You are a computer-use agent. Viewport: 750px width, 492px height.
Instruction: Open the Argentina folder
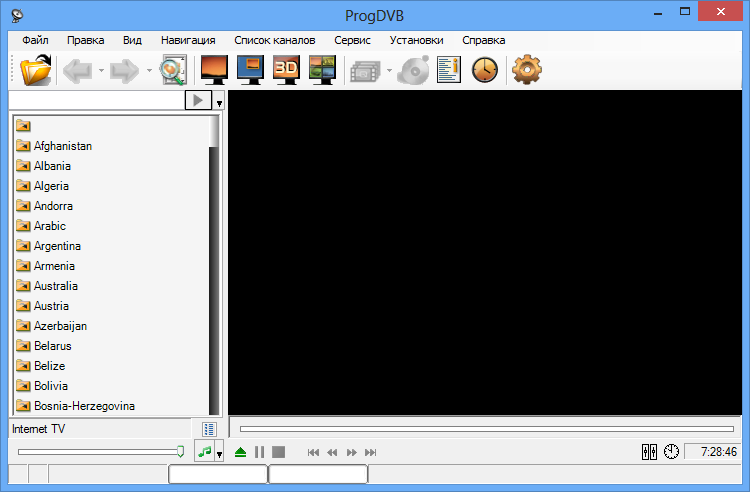[48, 246]
